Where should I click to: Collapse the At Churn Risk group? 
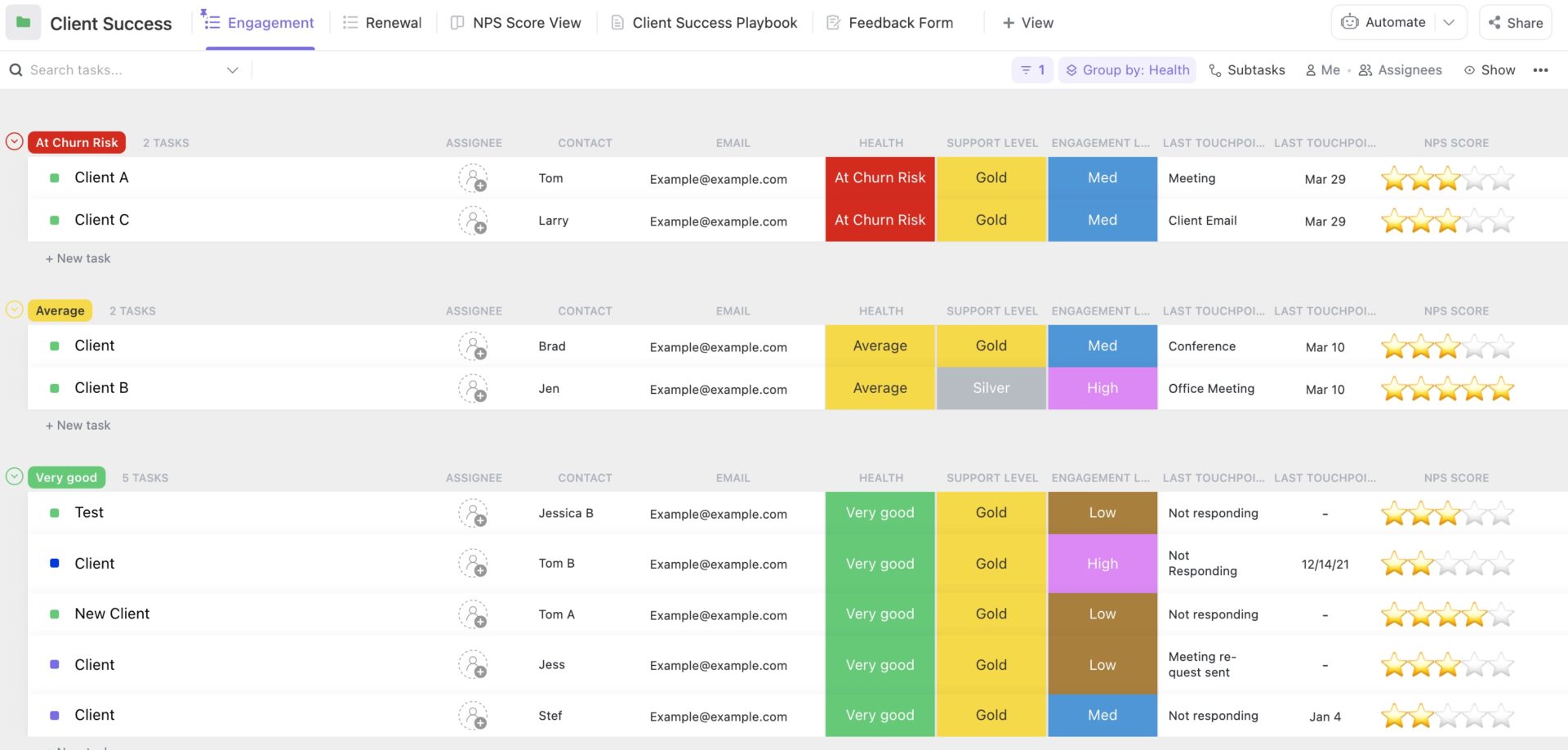click(14, 141)
